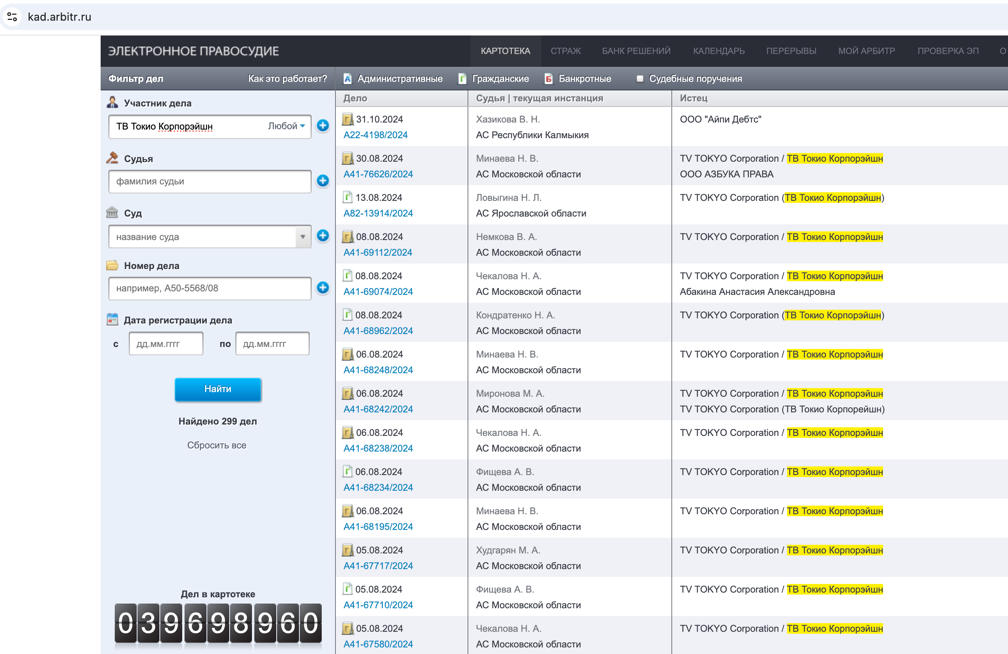The width and height of the screenshot is (1008, 654).
Task: Click the registration date 'по' field
Action: click(x=273, y=343)
